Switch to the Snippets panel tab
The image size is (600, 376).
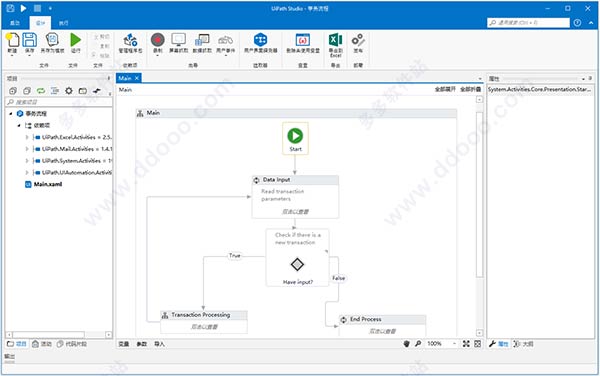point(72,344)
